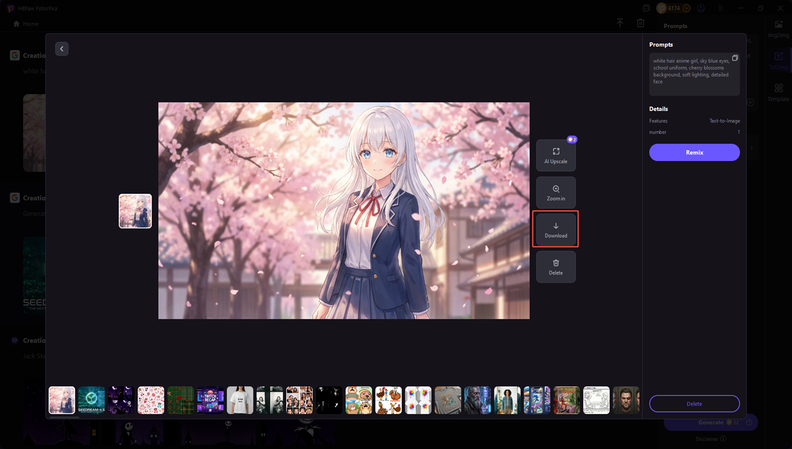792x449 pixels.
Task: Open the Disclaimer link at the bottom
Action: click(x=710, y=439)
